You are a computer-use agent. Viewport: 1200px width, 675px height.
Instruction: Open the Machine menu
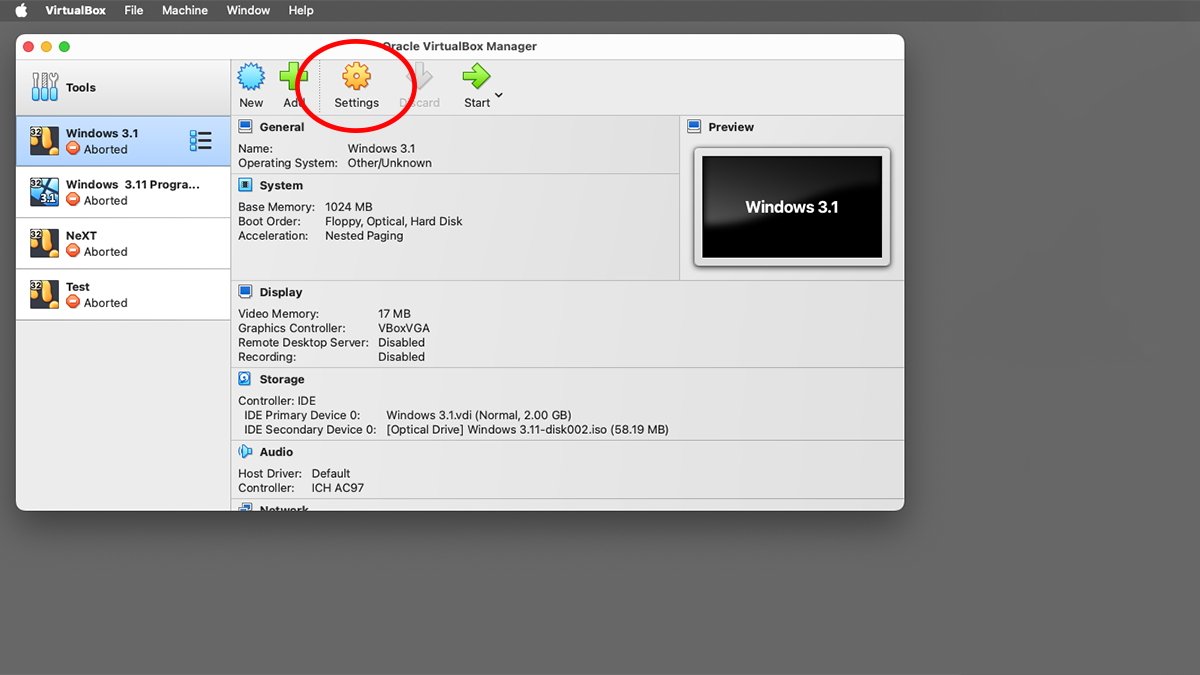coord(185,10)
